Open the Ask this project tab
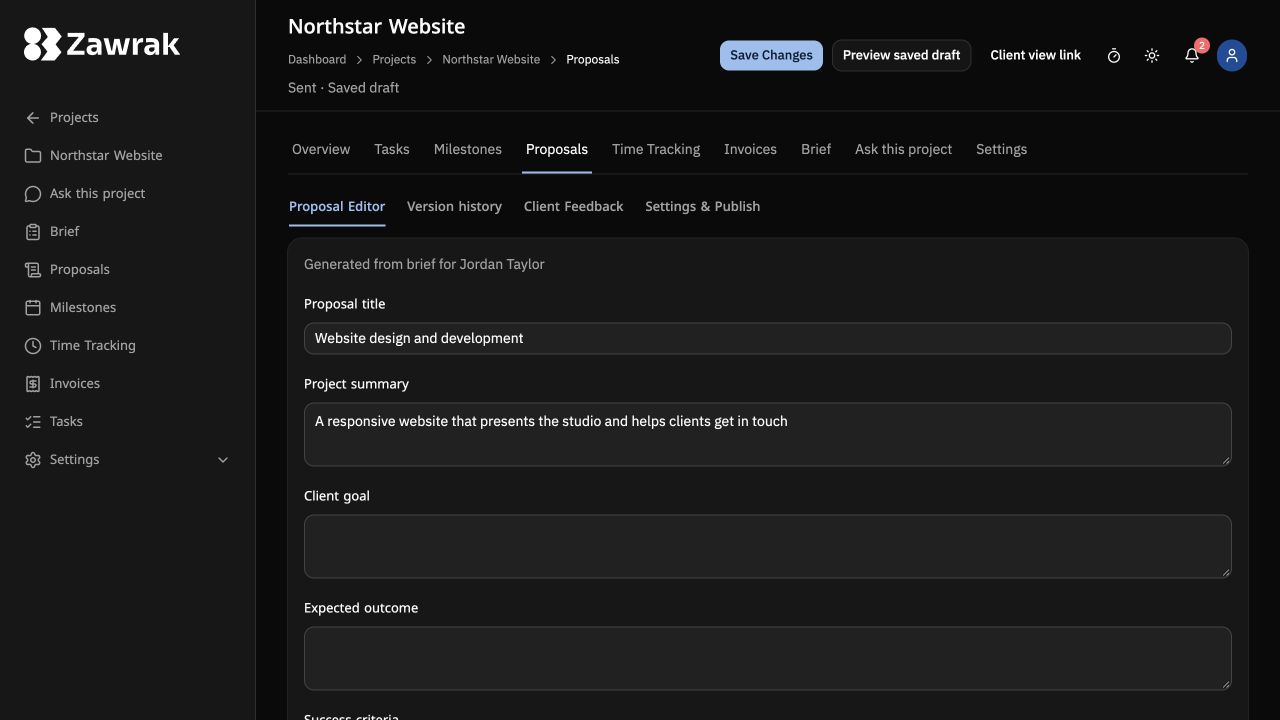Screen dimensions: 1280x720 click(903, 149)
